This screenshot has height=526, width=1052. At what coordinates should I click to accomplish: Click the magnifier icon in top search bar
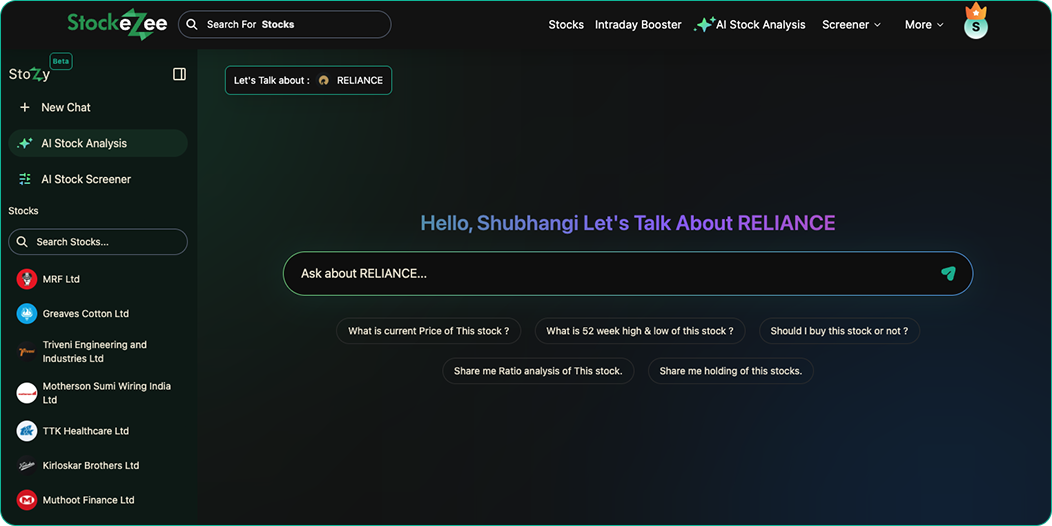pos(192,24)
